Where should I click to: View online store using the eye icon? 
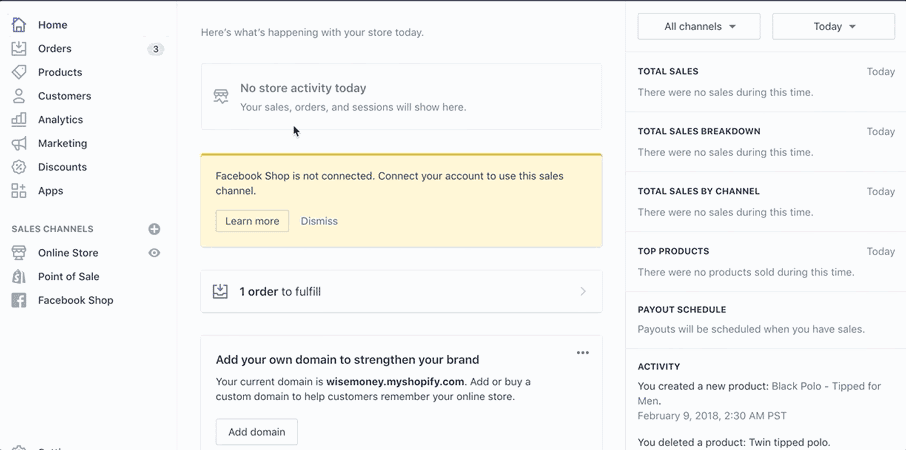154,252
